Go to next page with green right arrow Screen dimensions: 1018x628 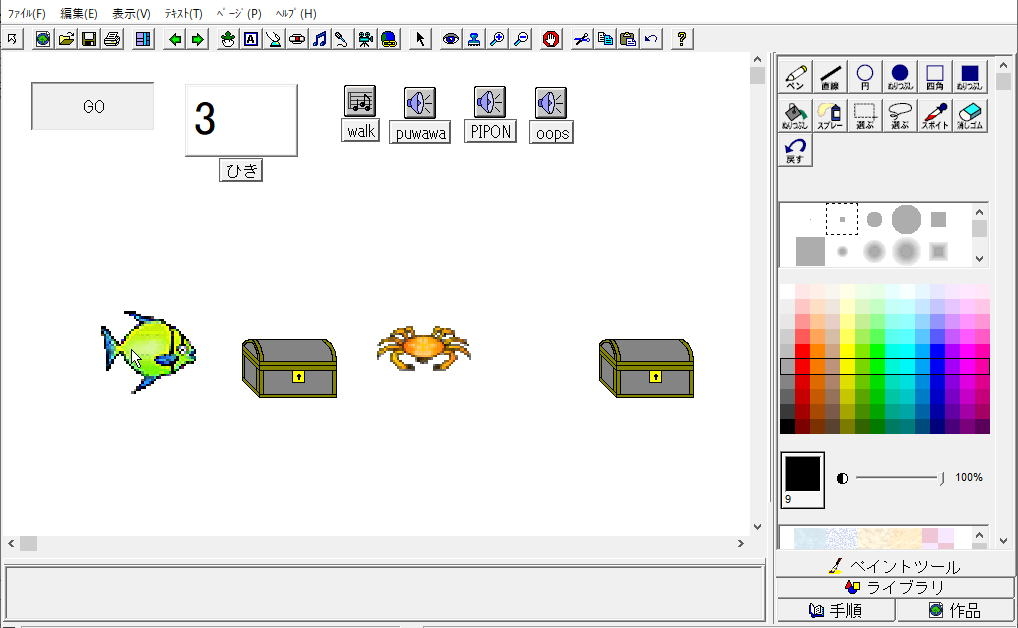point(197,39)
